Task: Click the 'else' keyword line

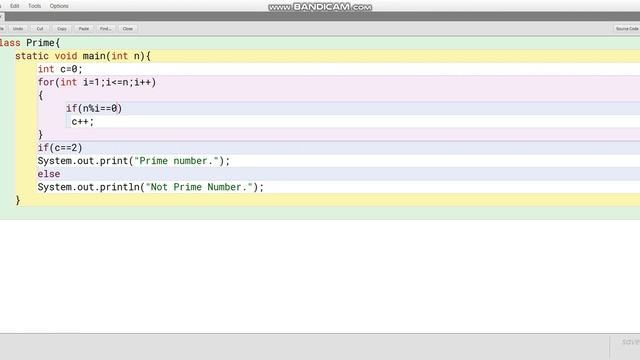Action: (x=49, y=174)
